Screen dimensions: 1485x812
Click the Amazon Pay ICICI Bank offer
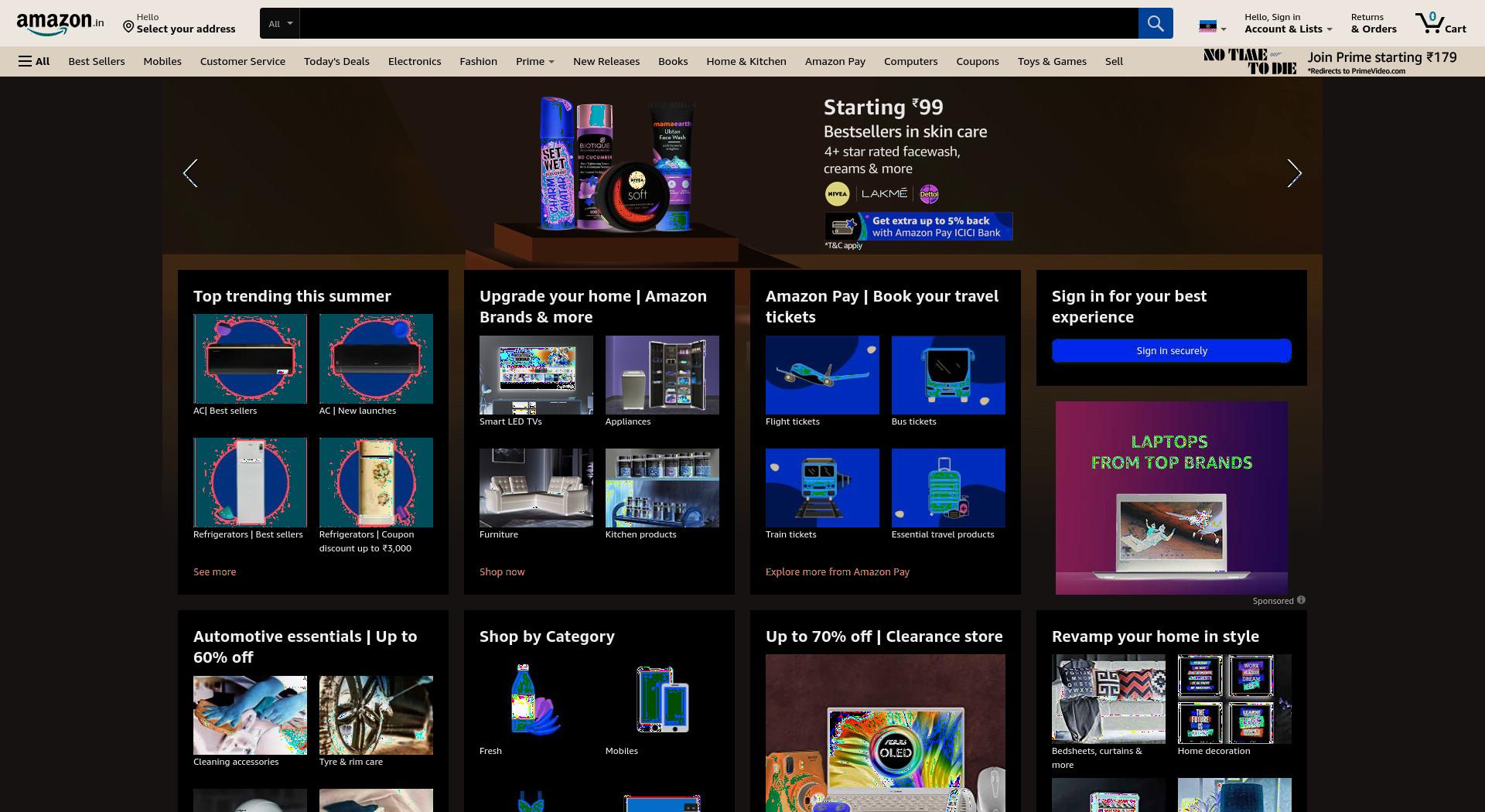click(919, 227)
